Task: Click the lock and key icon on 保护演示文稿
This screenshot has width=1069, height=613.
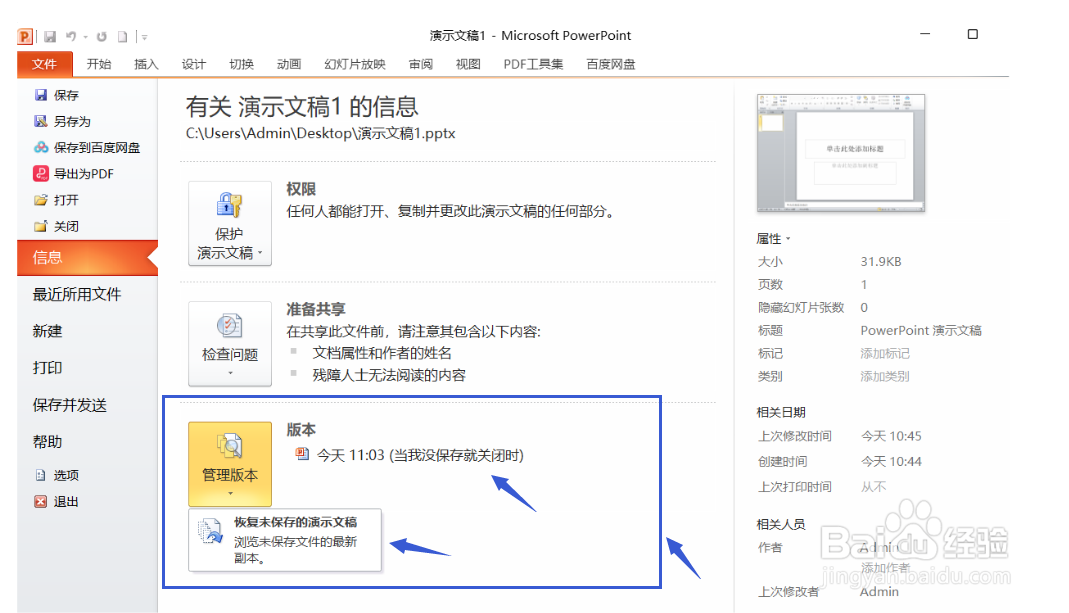Action: [x=230, y=205]
